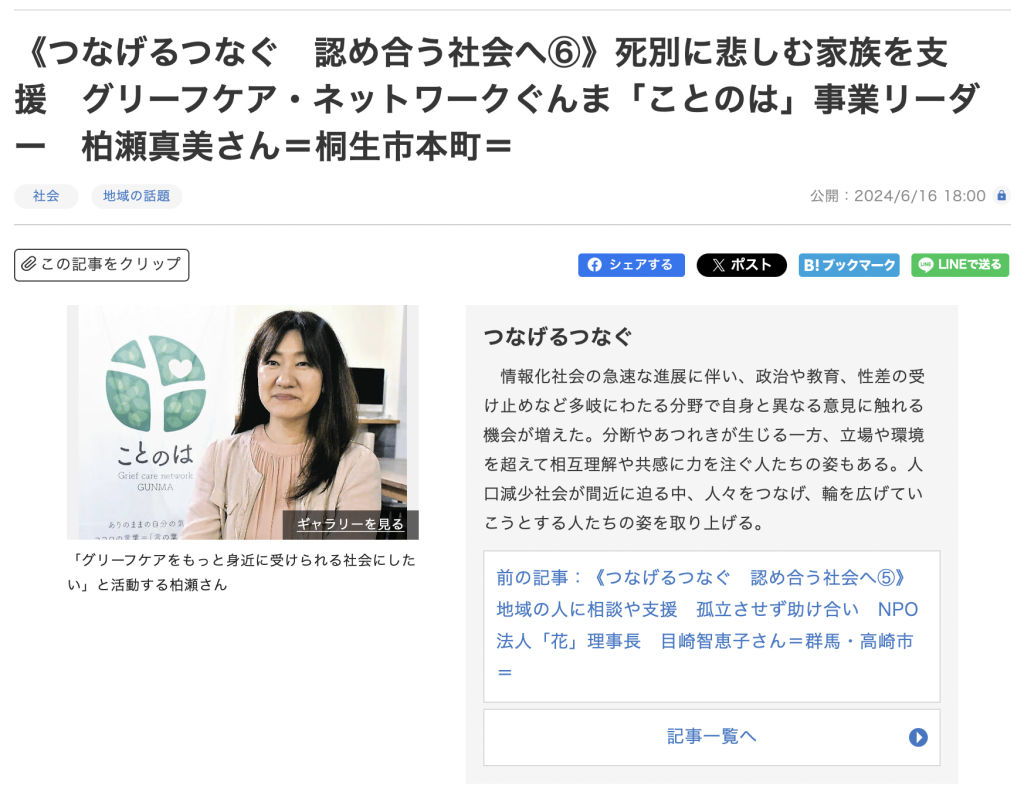Click the photo of 柏瀬さん

click(x=243, y=422)
